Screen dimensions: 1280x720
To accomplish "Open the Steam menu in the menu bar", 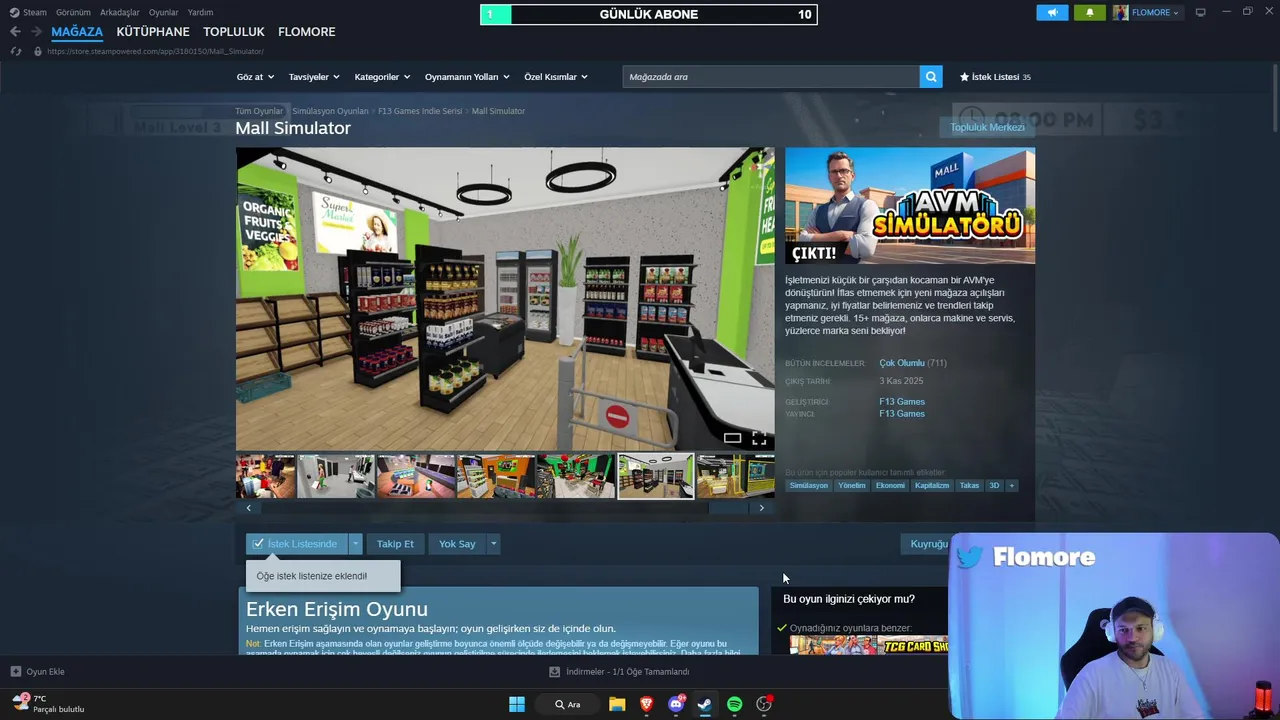I will click(x=34, y=12).
